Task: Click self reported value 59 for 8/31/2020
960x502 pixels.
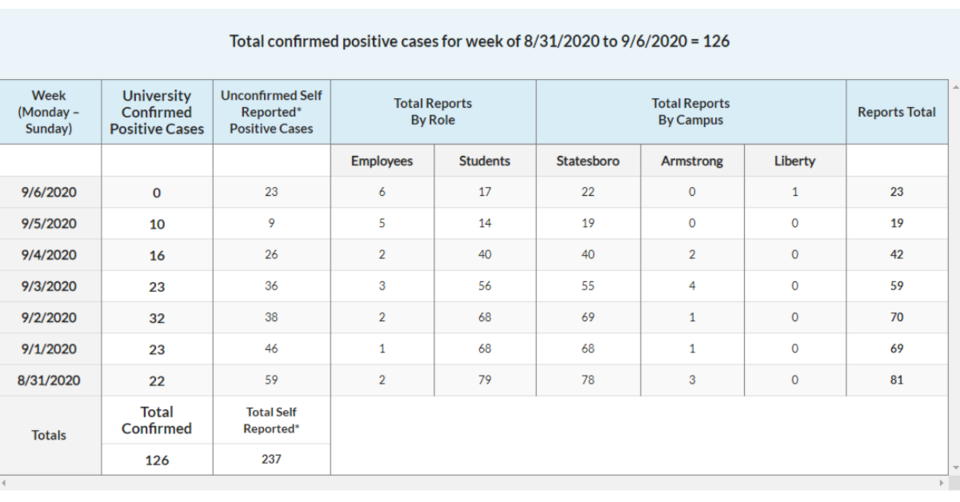Action: click(x=271, y=380)
